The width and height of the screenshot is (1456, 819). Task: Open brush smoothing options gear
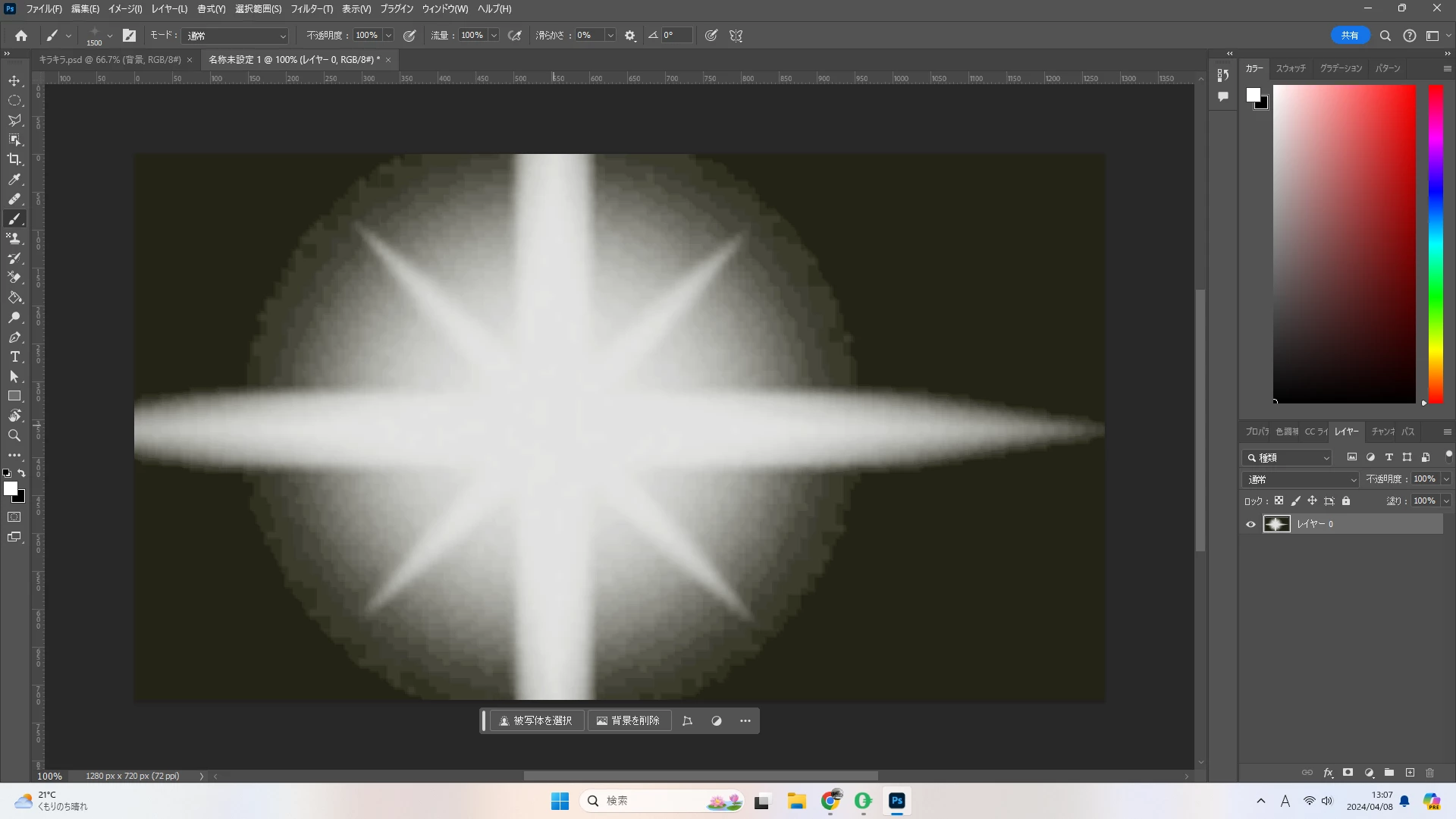(x=629, y=36)
